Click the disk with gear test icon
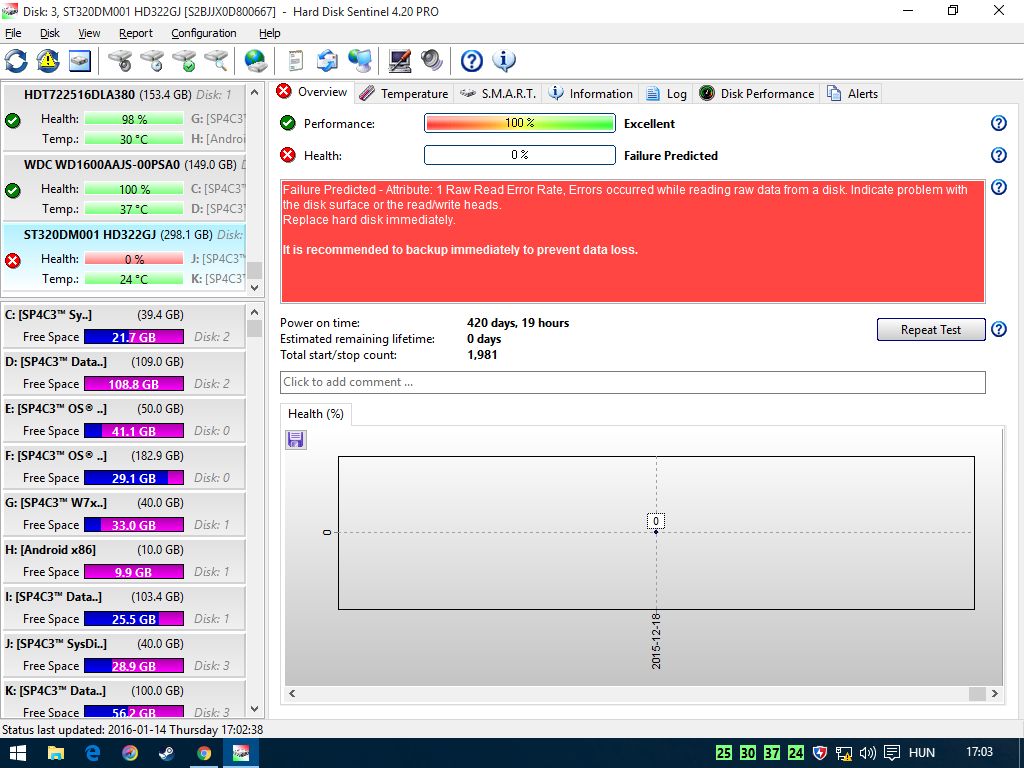The image size is (1024, 768). coord(120,61)
